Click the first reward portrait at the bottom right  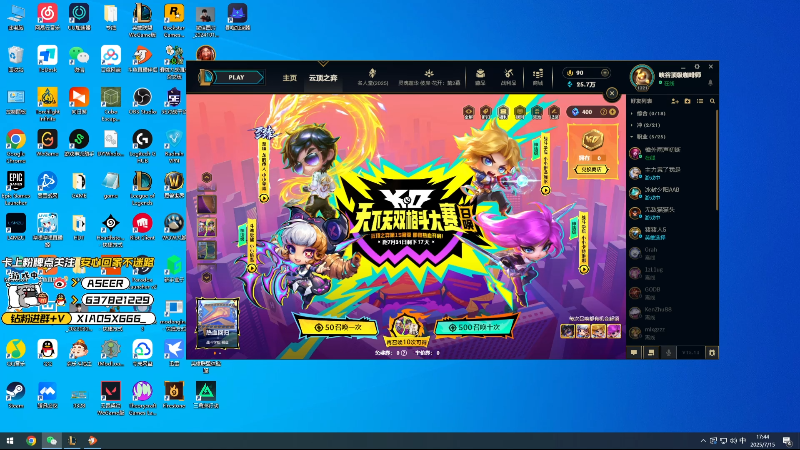click(x=567, y=331)
